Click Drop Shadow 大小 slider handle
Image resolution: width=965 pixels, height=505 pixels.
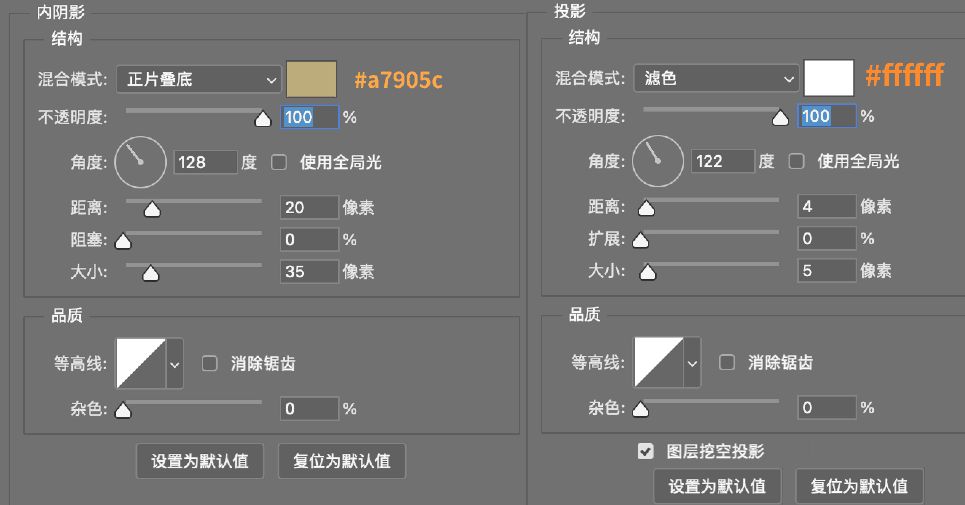coord(647,272)
